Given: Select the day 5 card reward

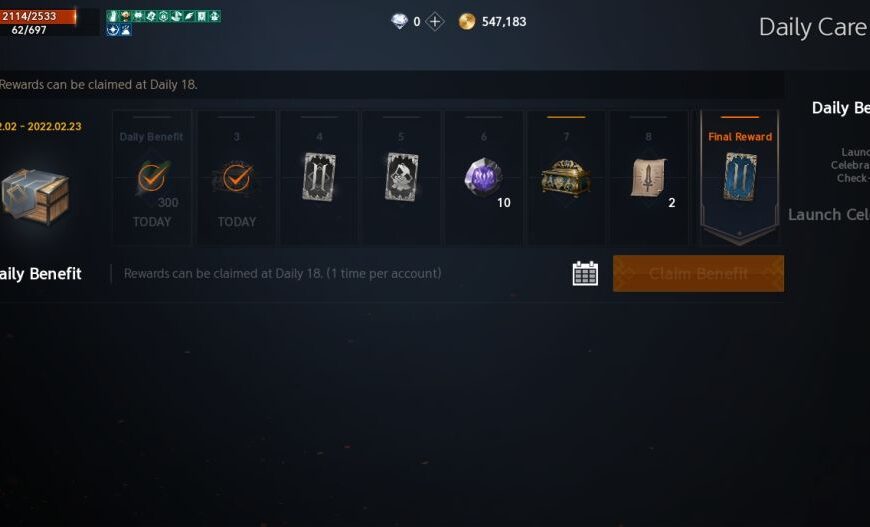Looking at the screenshot, I should 401,177.
